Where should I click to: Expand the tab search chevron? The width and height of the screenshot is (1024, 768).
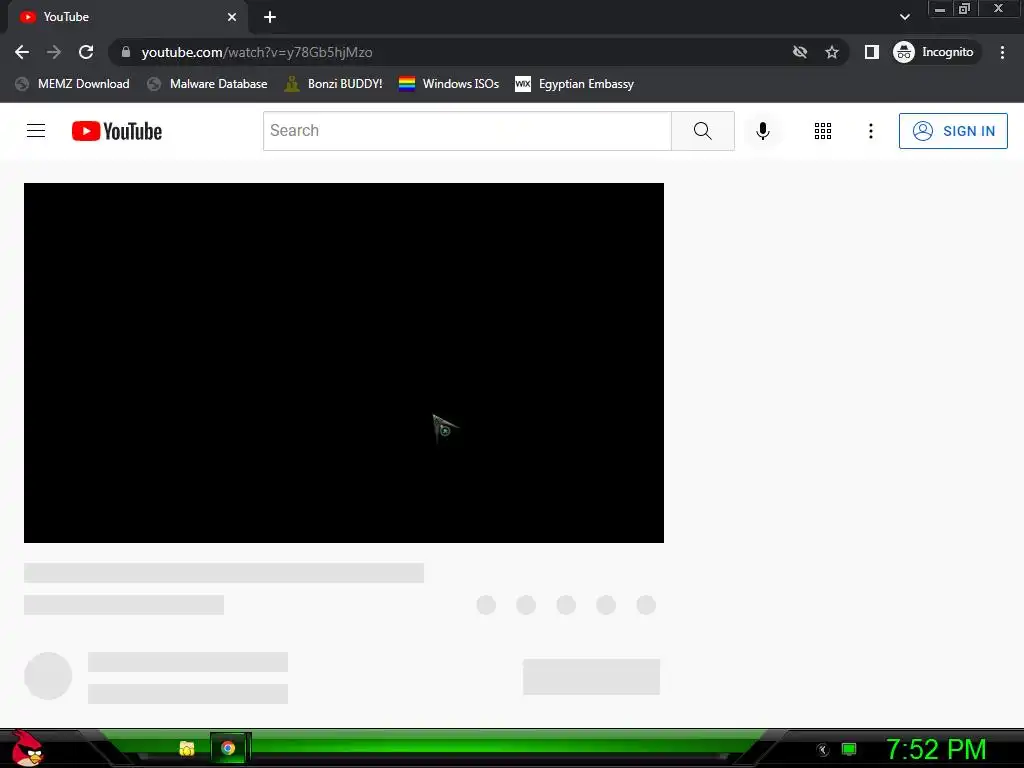[x=904, y=17]
